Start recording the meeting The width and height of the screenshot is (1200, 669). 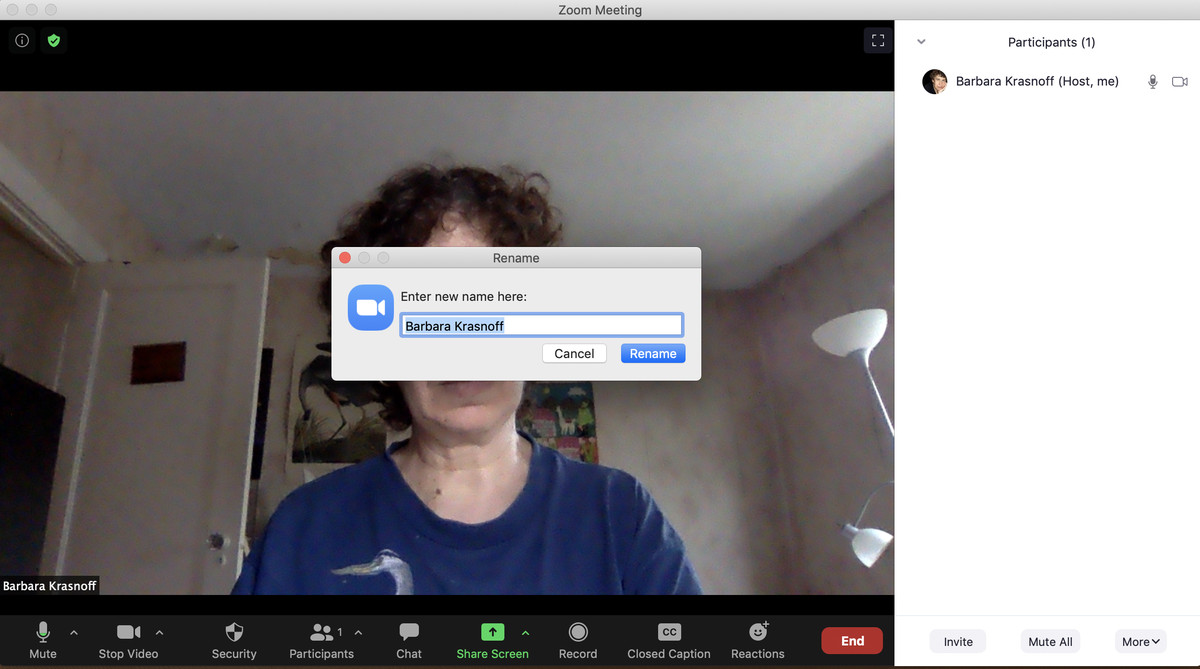(x=577, y=640)
